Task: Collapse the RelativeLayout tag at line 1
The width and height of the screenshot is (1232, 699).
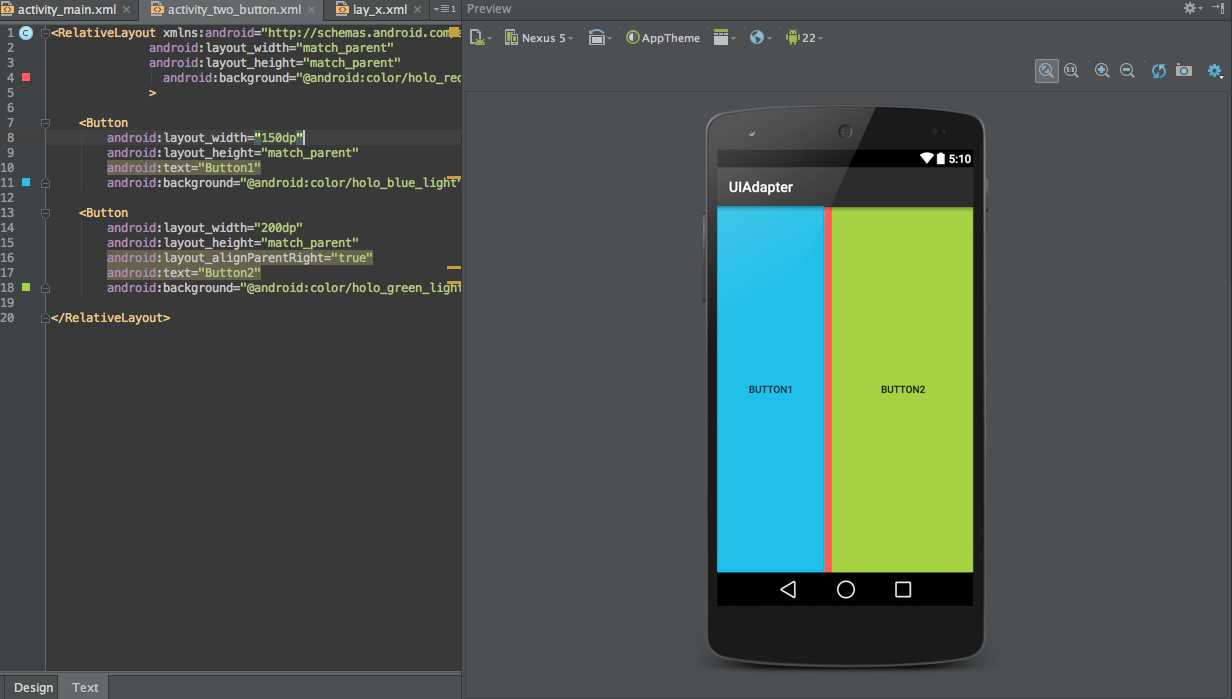Action: 45,33
